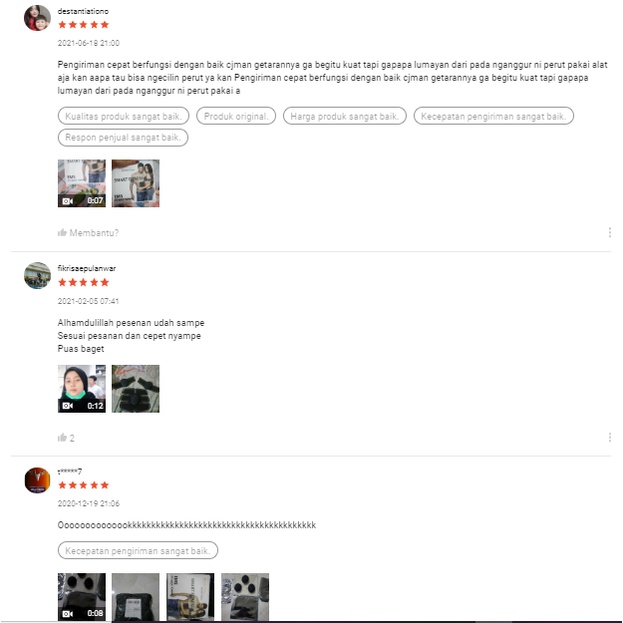Image resolution: width=623 pixels, height=623 pixels.
Task: Select the 'Produk original.' tag
Action: tap(236, 116)
